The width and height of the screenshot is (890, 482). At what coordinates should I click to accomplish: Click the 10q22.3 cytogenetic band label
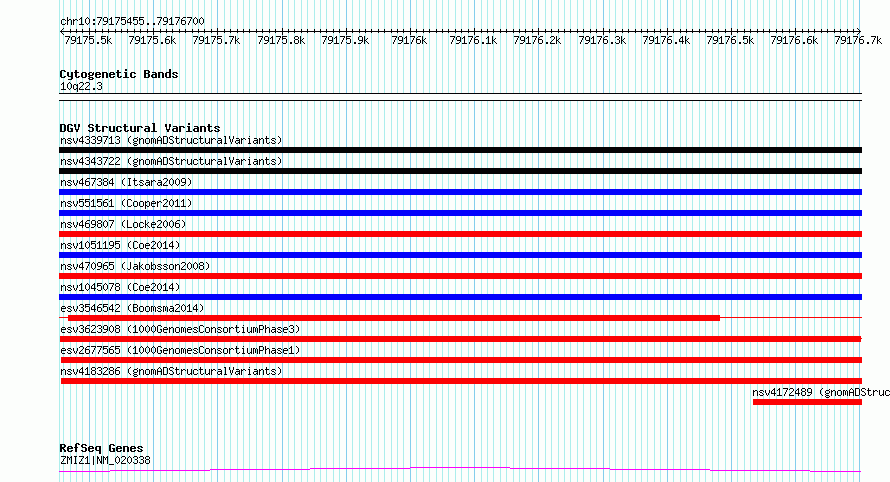(81, 86)
